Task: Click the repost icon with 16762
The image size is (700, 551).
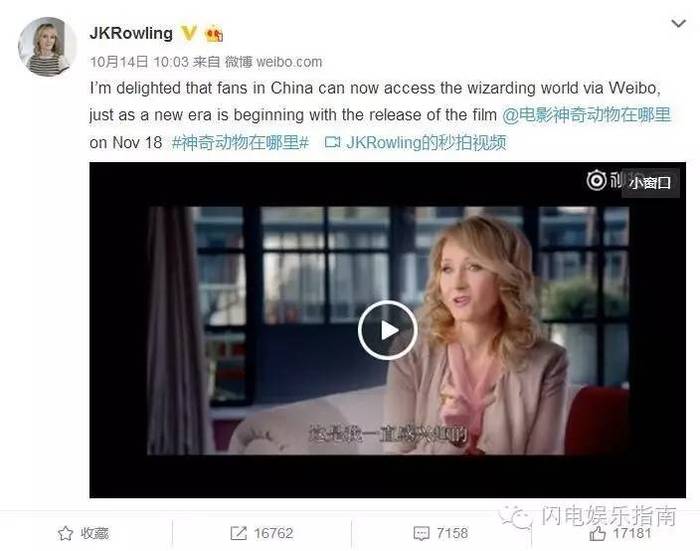Action: (x=238, y=533)
